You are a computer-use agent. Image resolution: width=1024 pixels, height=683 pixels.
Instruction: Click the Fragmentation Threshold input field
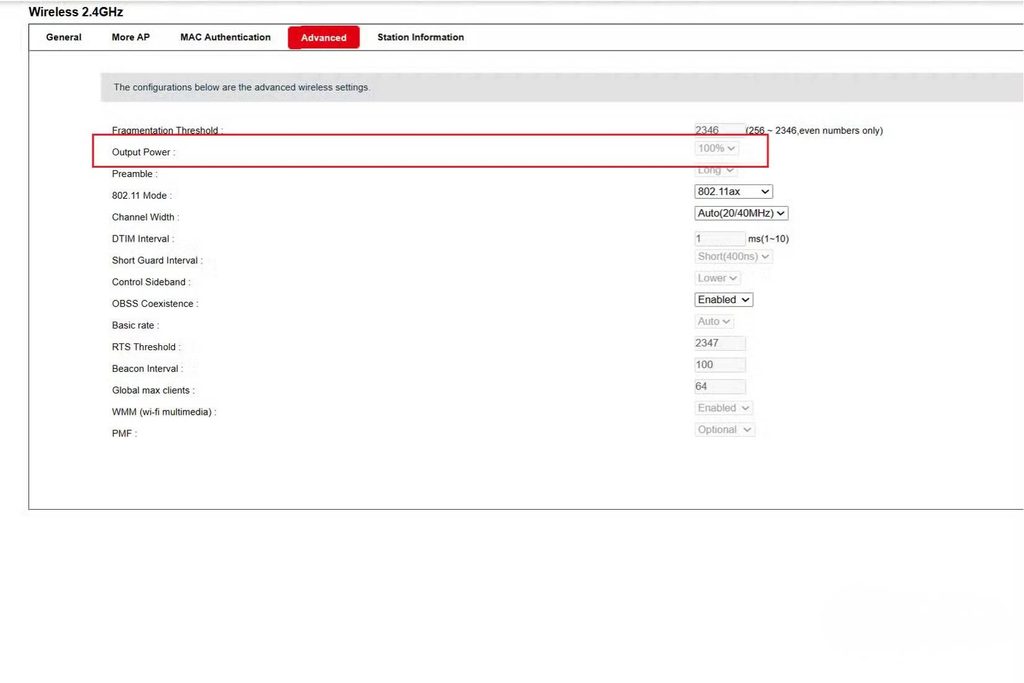(x=719, y=130)
